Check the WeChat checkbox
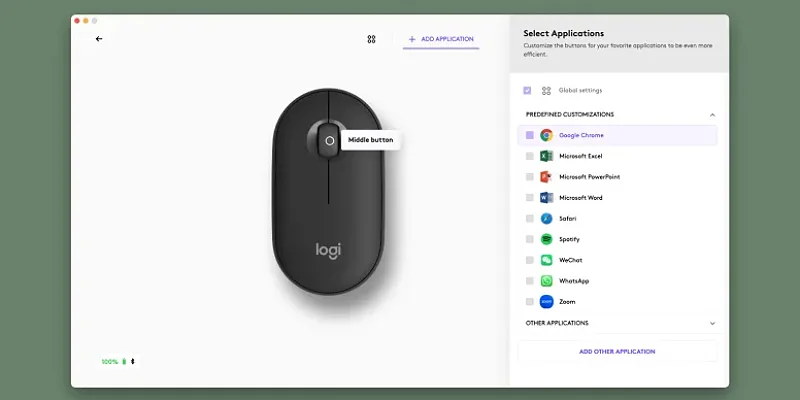Image resolution: width=800 pixels, height=400 pixels. [x=530, y=260]
